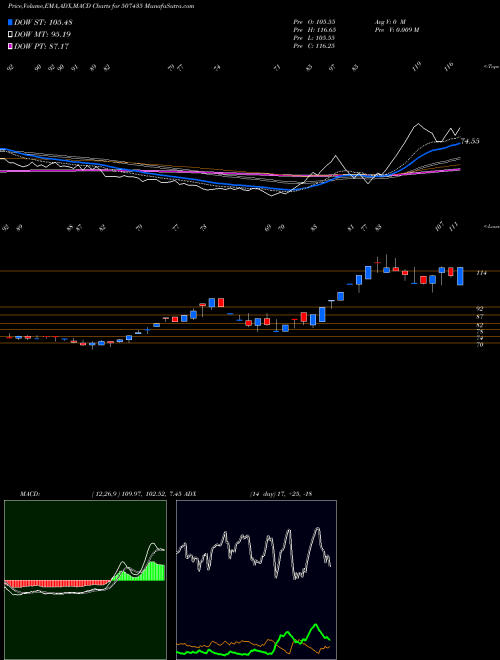Click the blue DOW ST legend square
The height and width of the screenshot is (660, 500).
coord(10,22)
